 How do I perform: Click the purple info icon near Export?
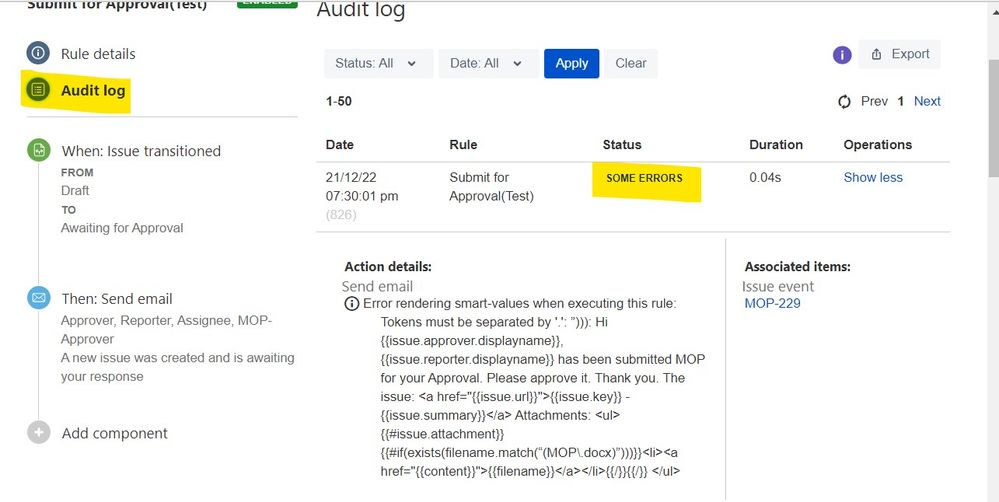(x=842, y=55)
